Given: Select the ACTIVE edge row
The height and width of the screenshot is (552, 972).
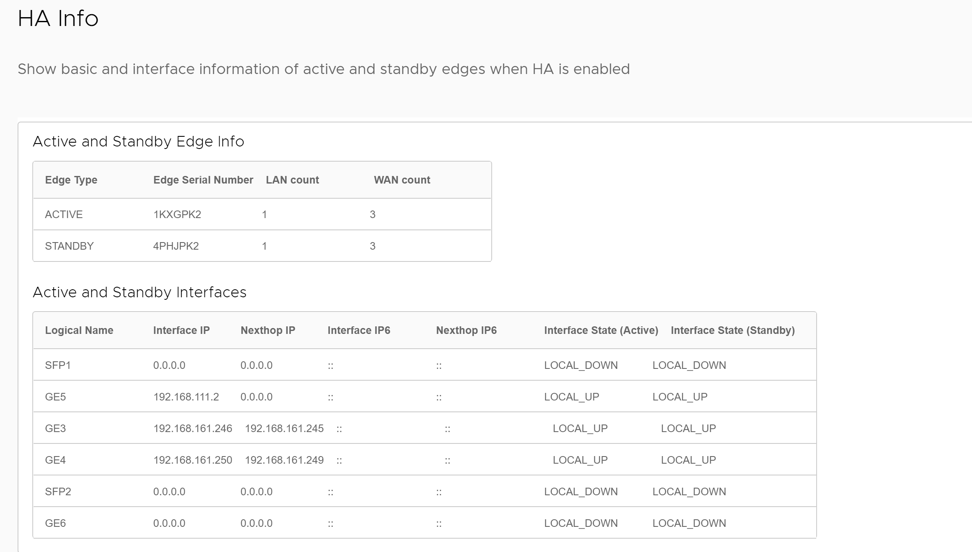Looking at the screenshot, I should pyautogui.click(x=64, y=214).
